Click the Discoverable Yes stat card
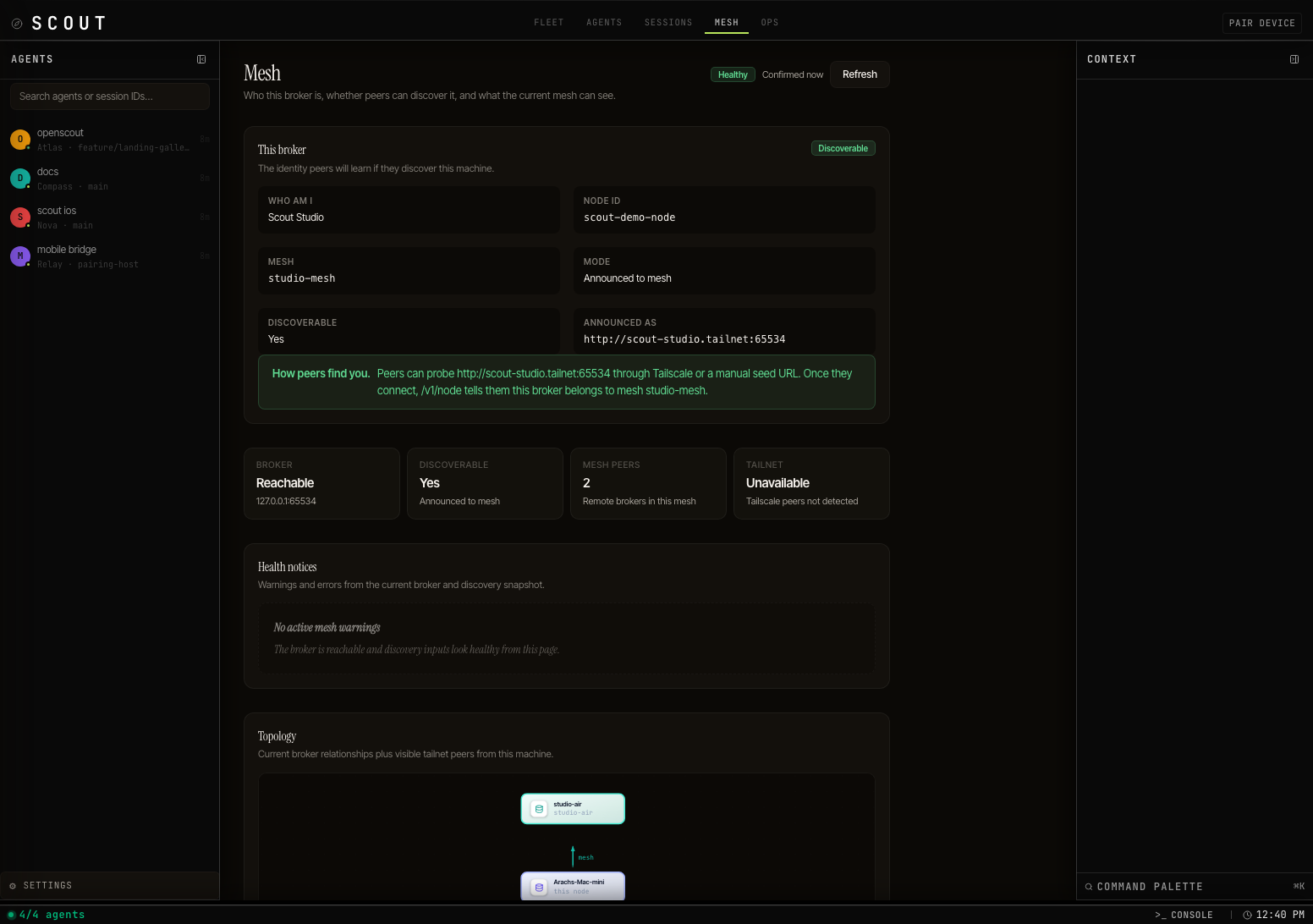Screen dimensions: 1313x924 pos(485,483)
